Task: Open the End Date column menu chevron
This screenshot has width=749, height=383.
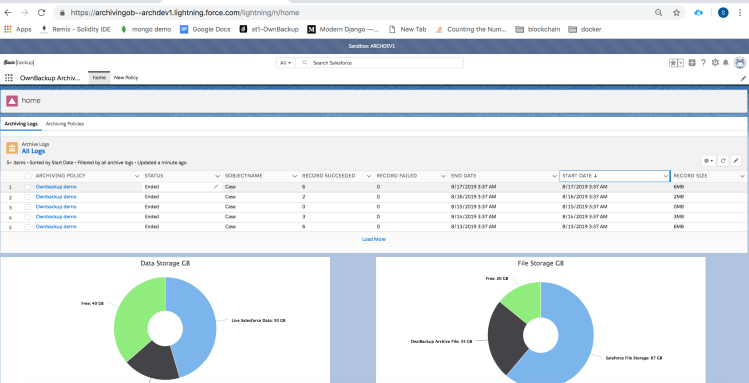Action: [x=554, y=176]
